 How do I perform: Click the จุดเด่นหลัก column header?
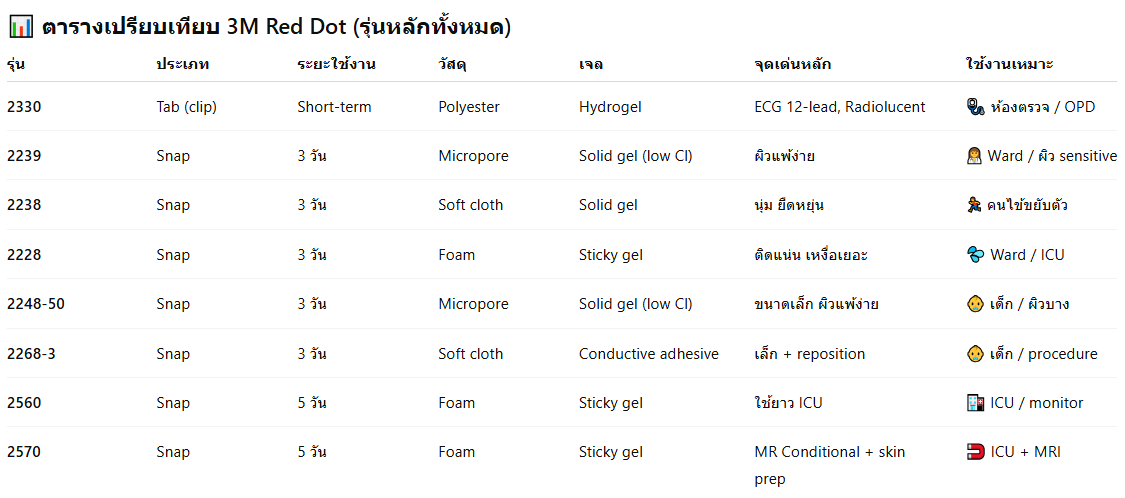[x=793, y=65]
